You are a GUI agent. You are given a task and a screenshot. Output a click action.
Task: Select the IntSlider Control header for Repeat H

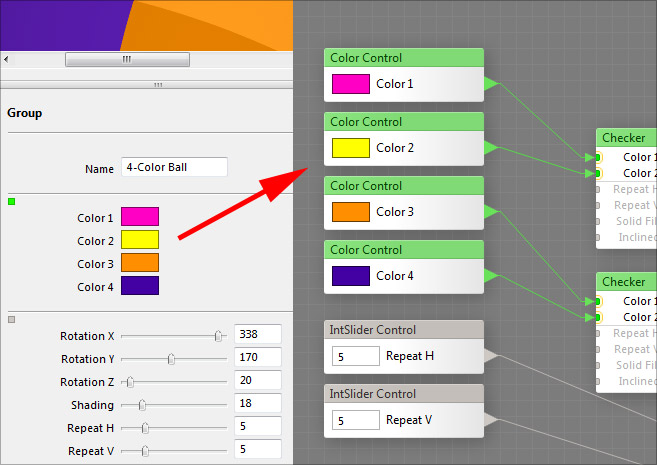[x=404, y=330]
